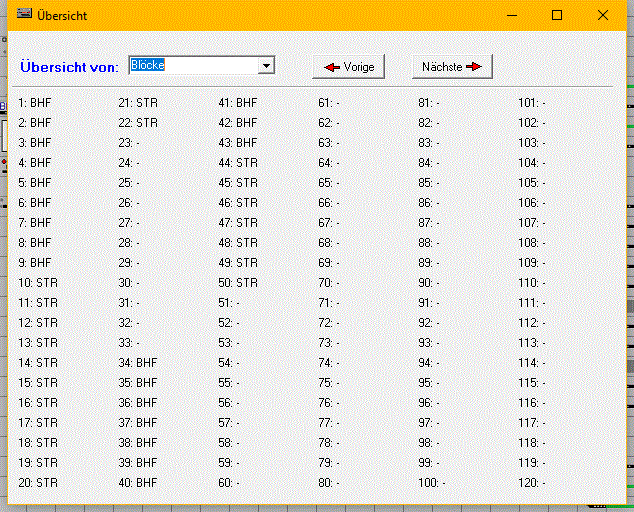Select entry "10: STR"

pyautogui.click(x=38, y=283)
